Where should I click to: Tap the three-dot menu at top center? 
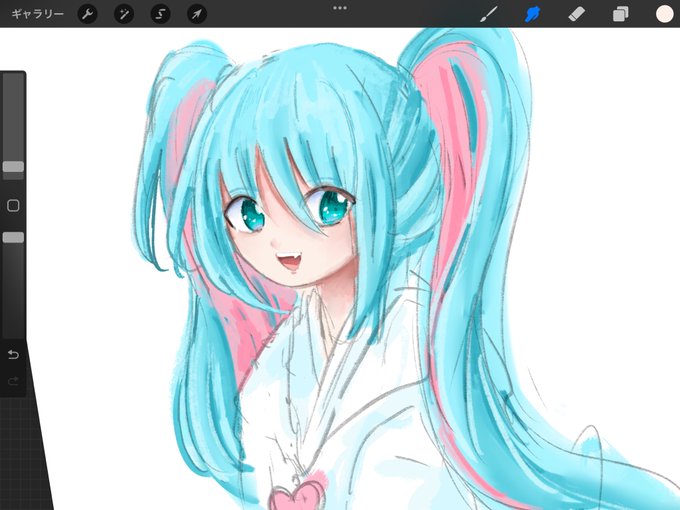point(340,8)
